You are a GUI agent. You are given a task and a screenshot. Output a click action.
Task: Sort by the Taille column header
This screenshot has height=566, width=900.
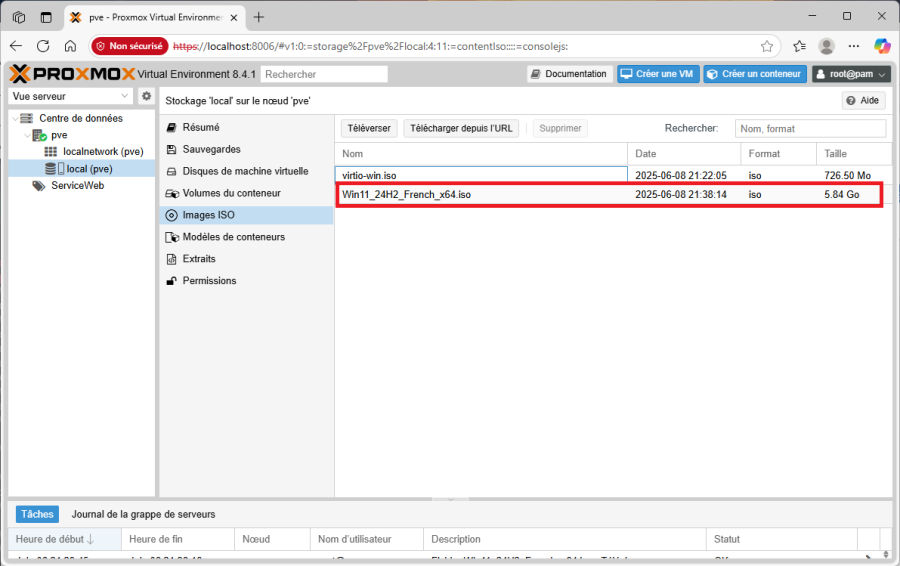(854, 154)
